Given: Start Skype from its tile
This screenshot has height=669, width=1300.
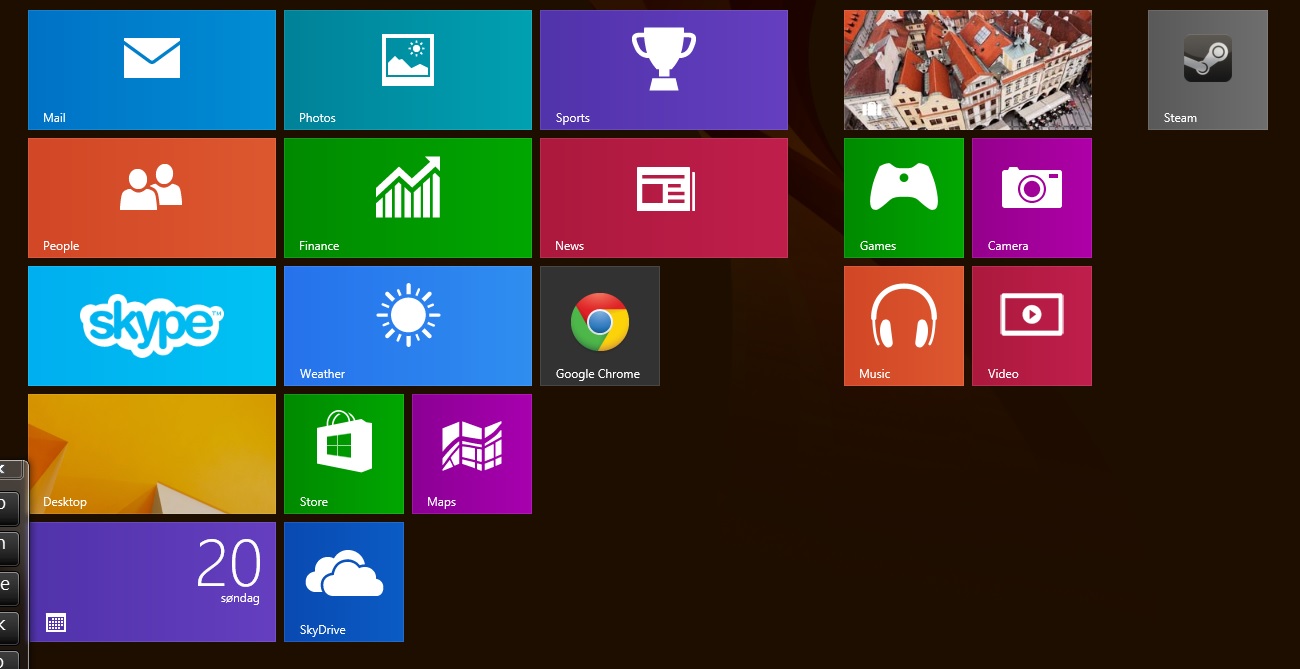Looking at the screenshot, I should pos(152,326).
